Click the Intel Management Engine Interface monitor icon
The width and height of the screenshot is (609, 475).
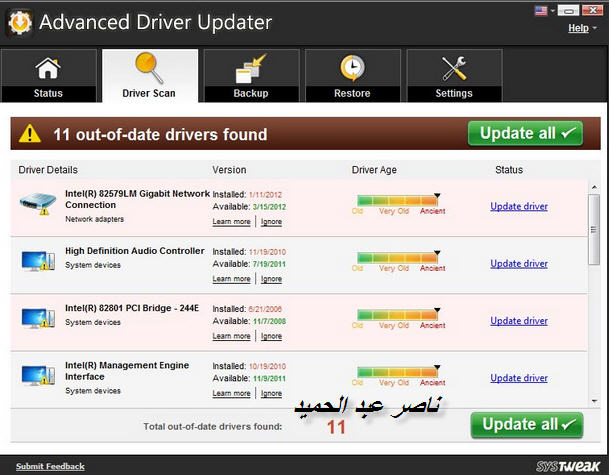[38, 375]
